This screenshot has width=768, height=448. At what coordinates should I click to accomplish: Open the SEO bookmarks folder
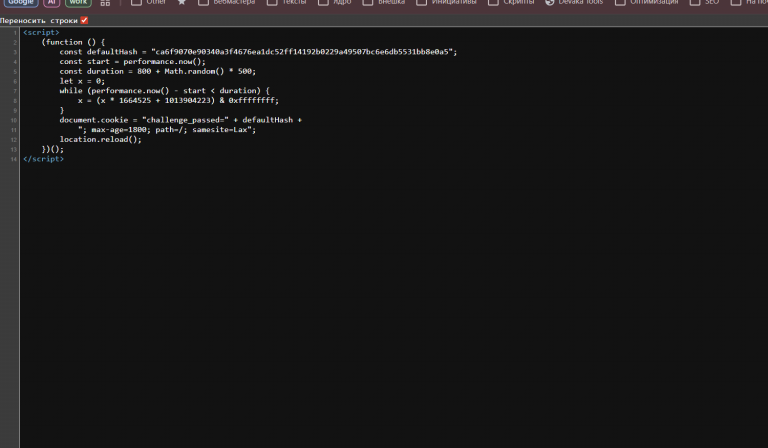point(705,2)
